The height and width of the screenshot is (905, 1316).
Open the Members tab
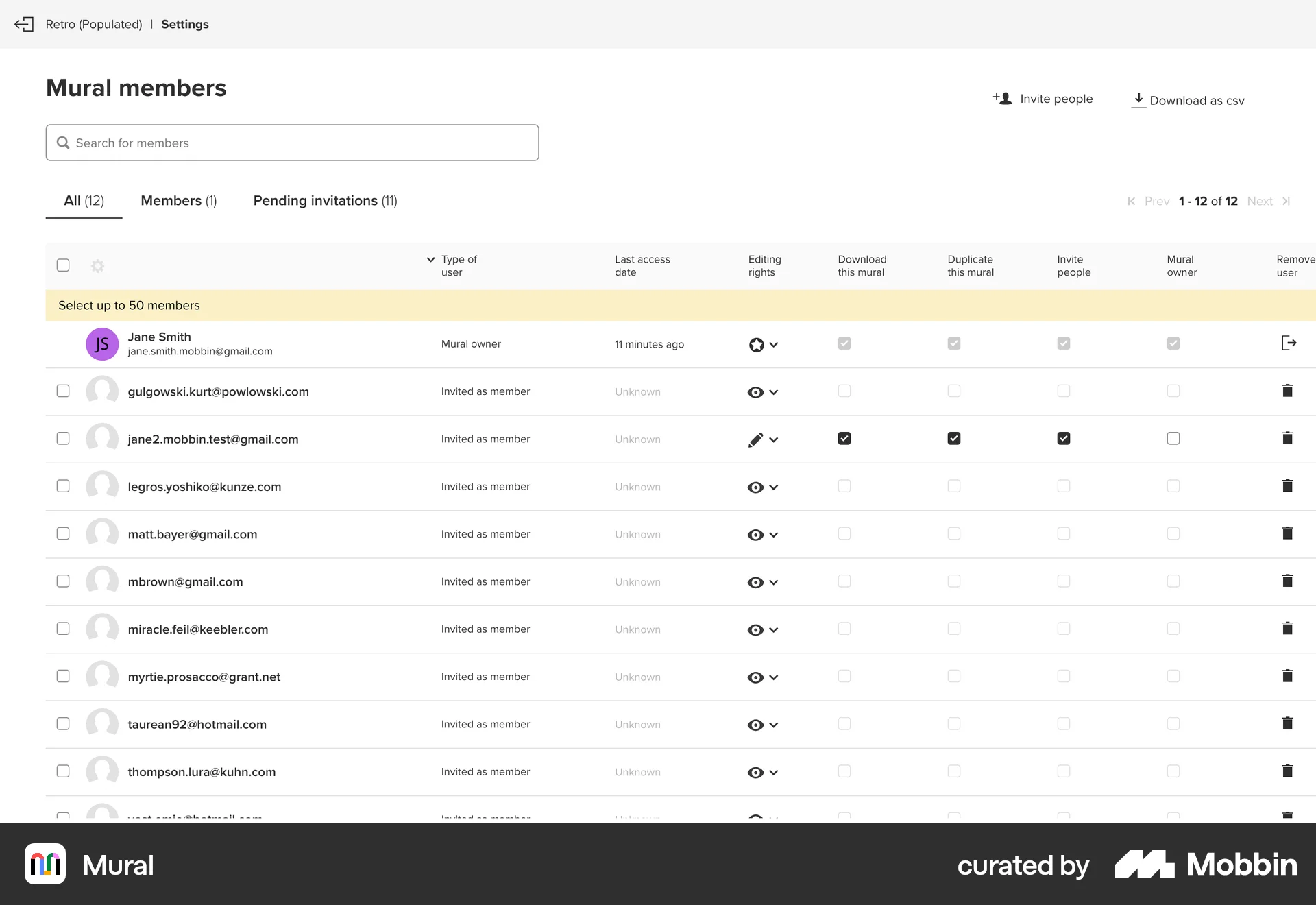point(179,200)
